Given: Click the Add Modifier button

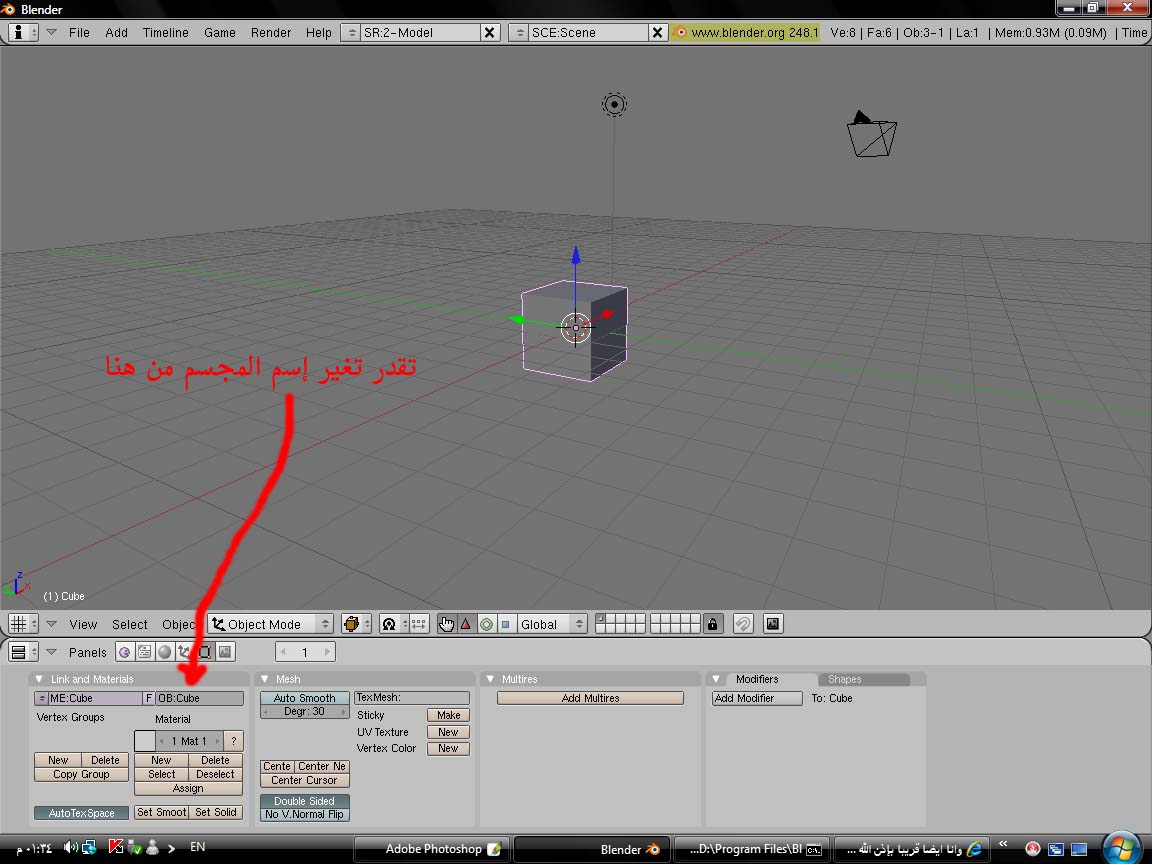Looking at the screenshot, I should [757, 698].
